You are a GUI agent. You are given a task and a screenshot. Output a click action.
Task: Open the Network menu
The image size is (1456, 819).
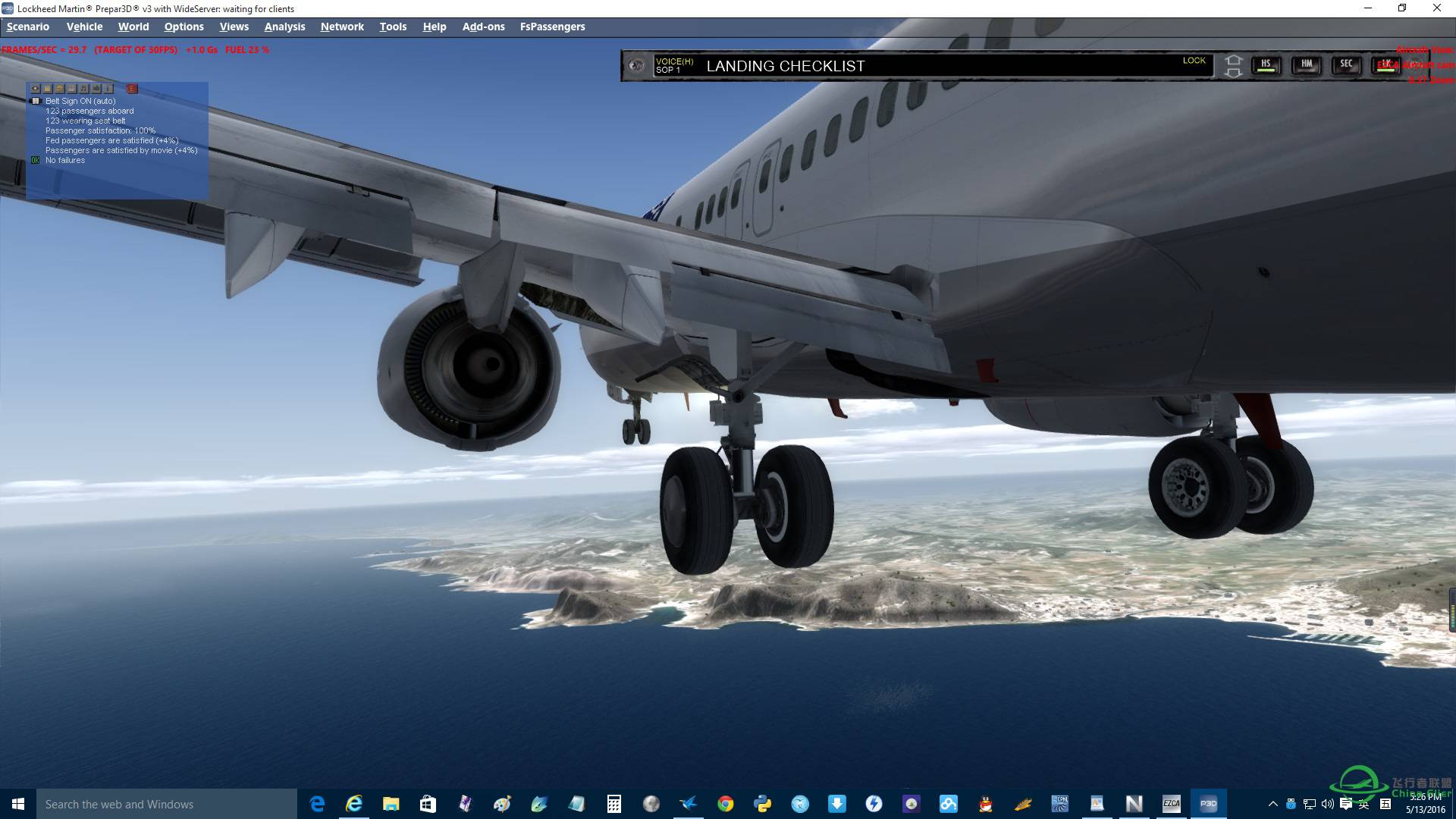pyautogui.click(x=342, y=27)
